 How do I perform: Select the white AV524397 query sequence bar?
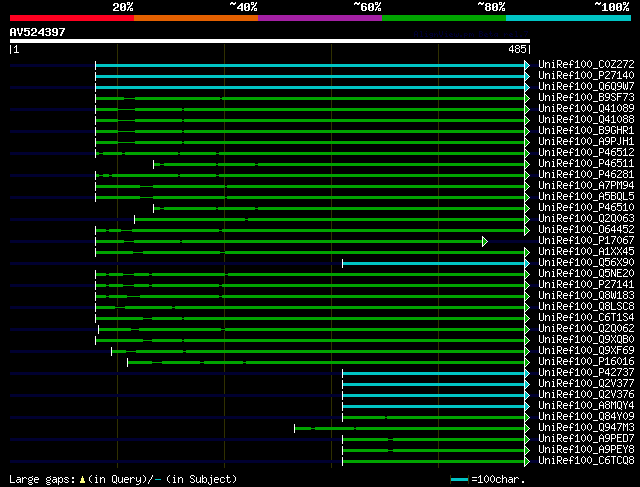point(270,41)
